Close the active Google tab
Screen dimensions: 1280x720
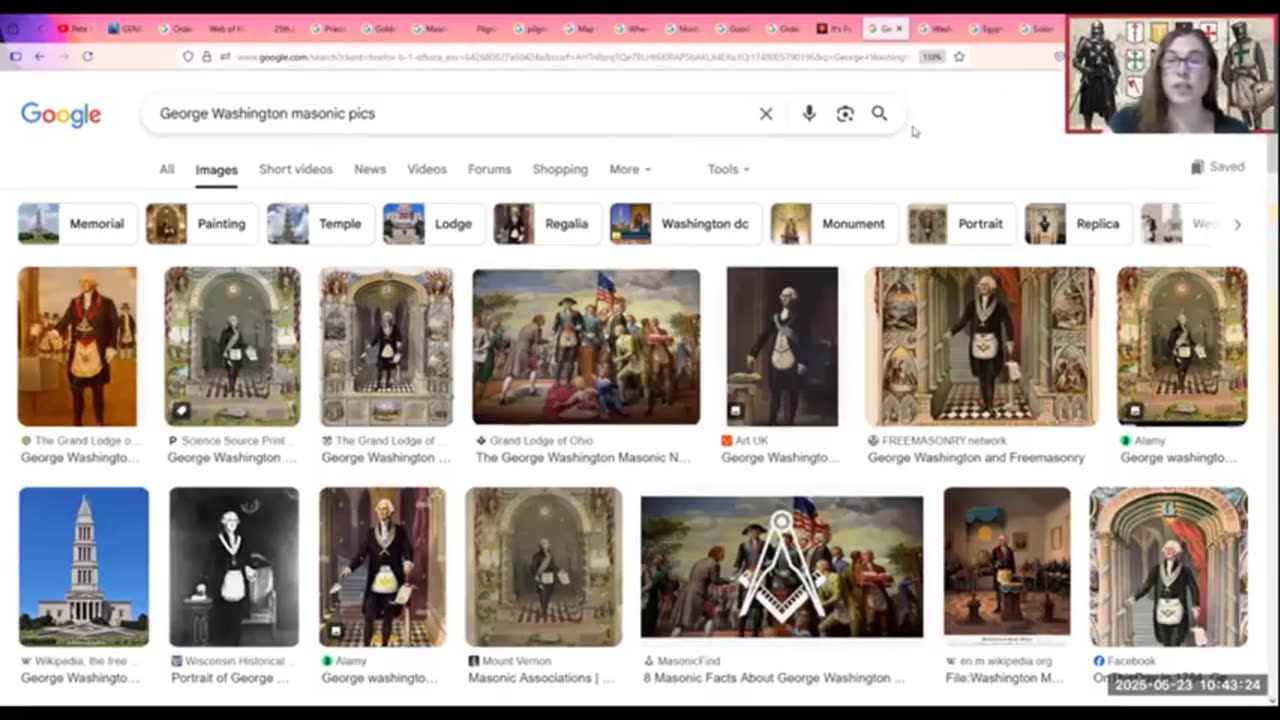898,29
